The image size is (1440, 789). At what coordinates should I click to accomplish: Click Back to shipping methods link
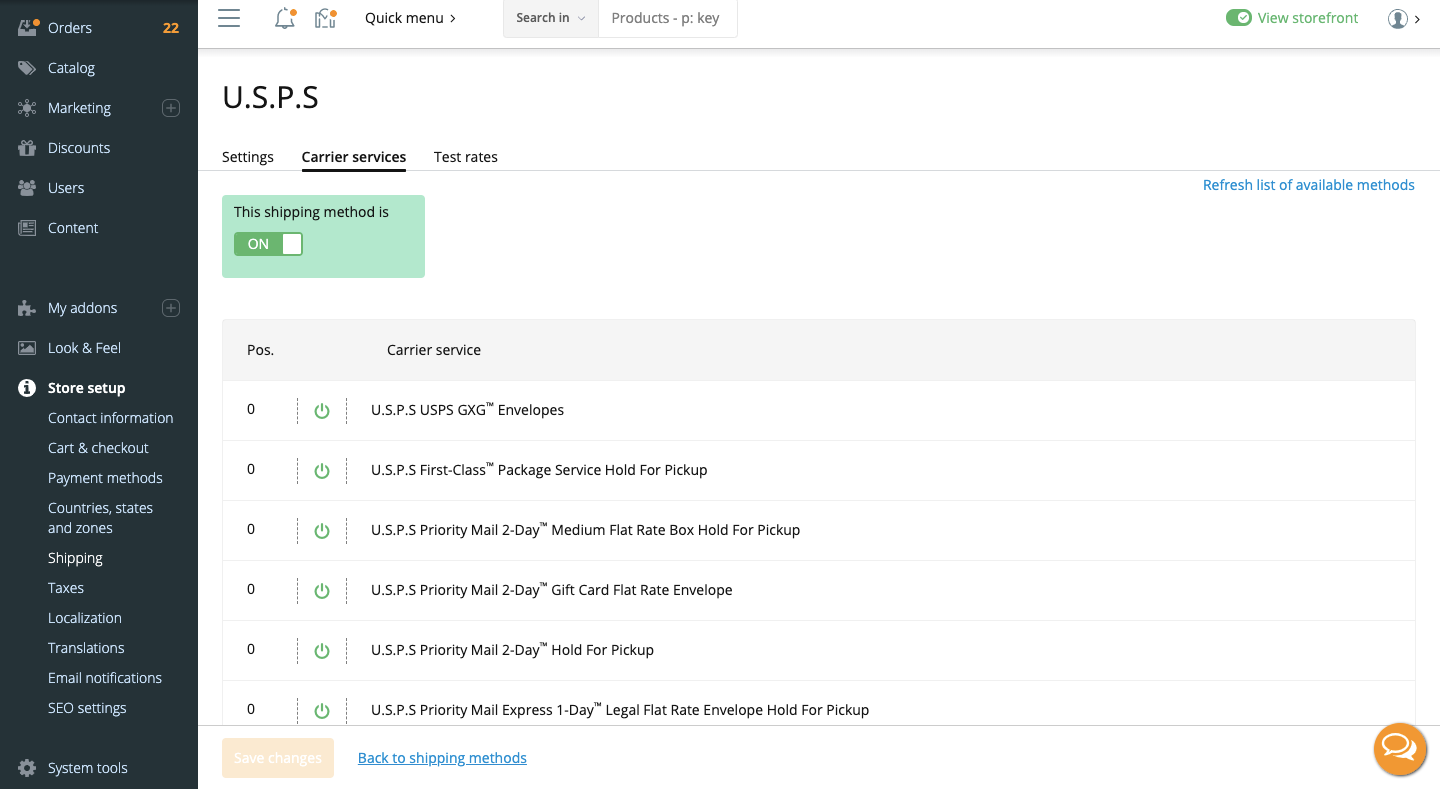pos(442,758)
